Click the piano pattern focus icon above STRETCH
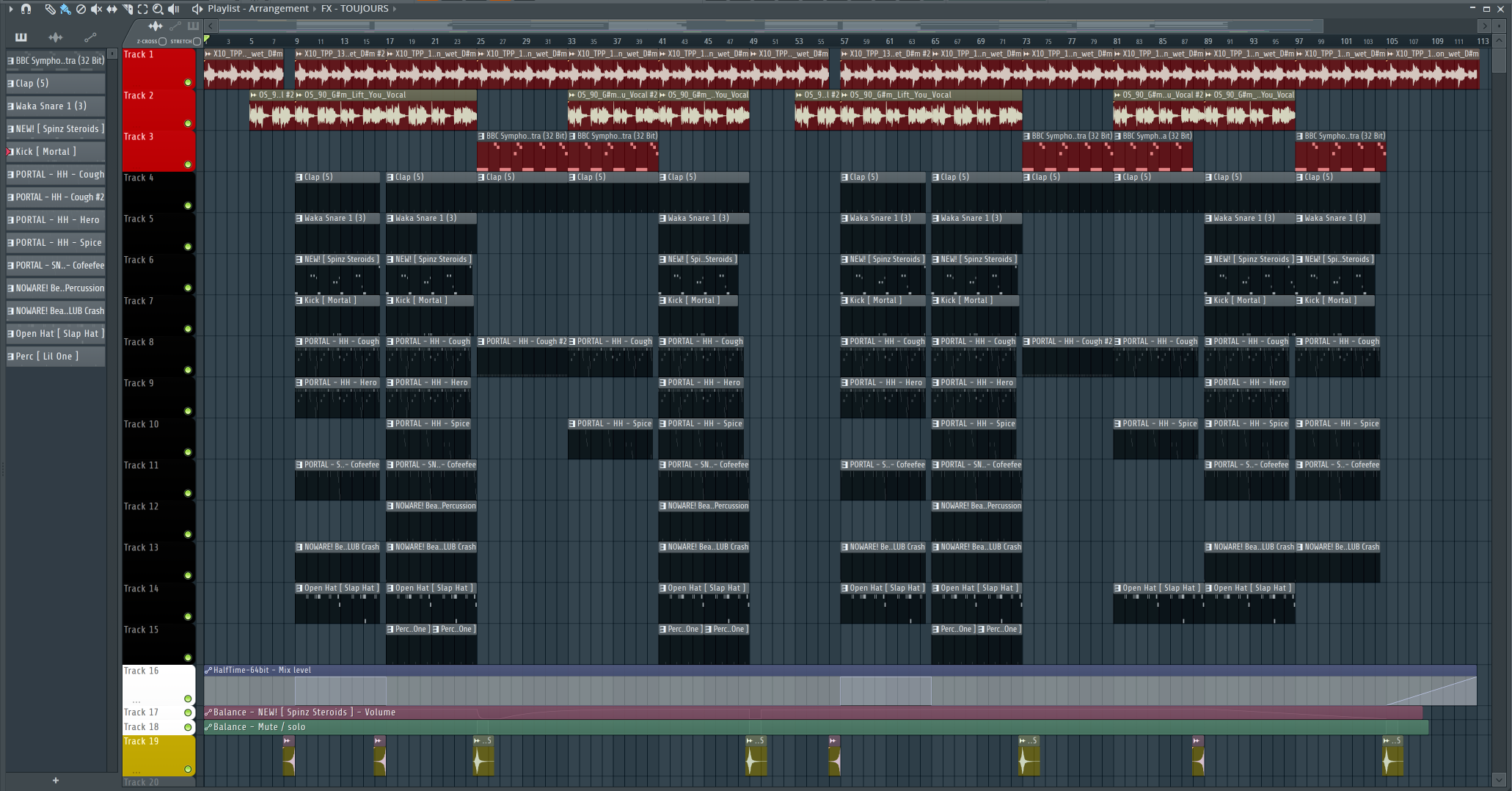Viewport: 1512px width, 791px height. 193,26
